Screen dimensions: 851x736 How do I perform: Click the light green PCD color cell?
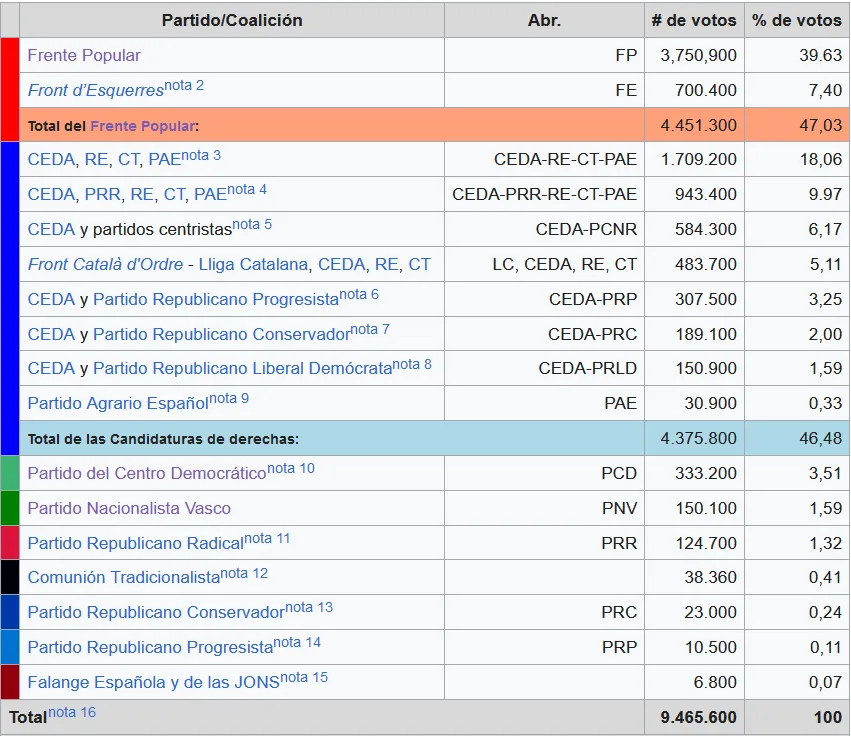(10, 473)
